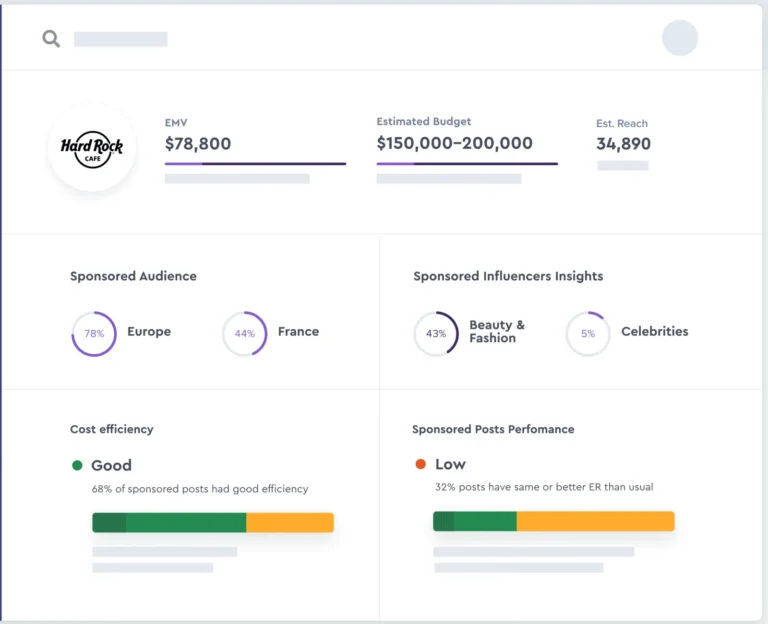Select the Europe label

click(149, 332)
